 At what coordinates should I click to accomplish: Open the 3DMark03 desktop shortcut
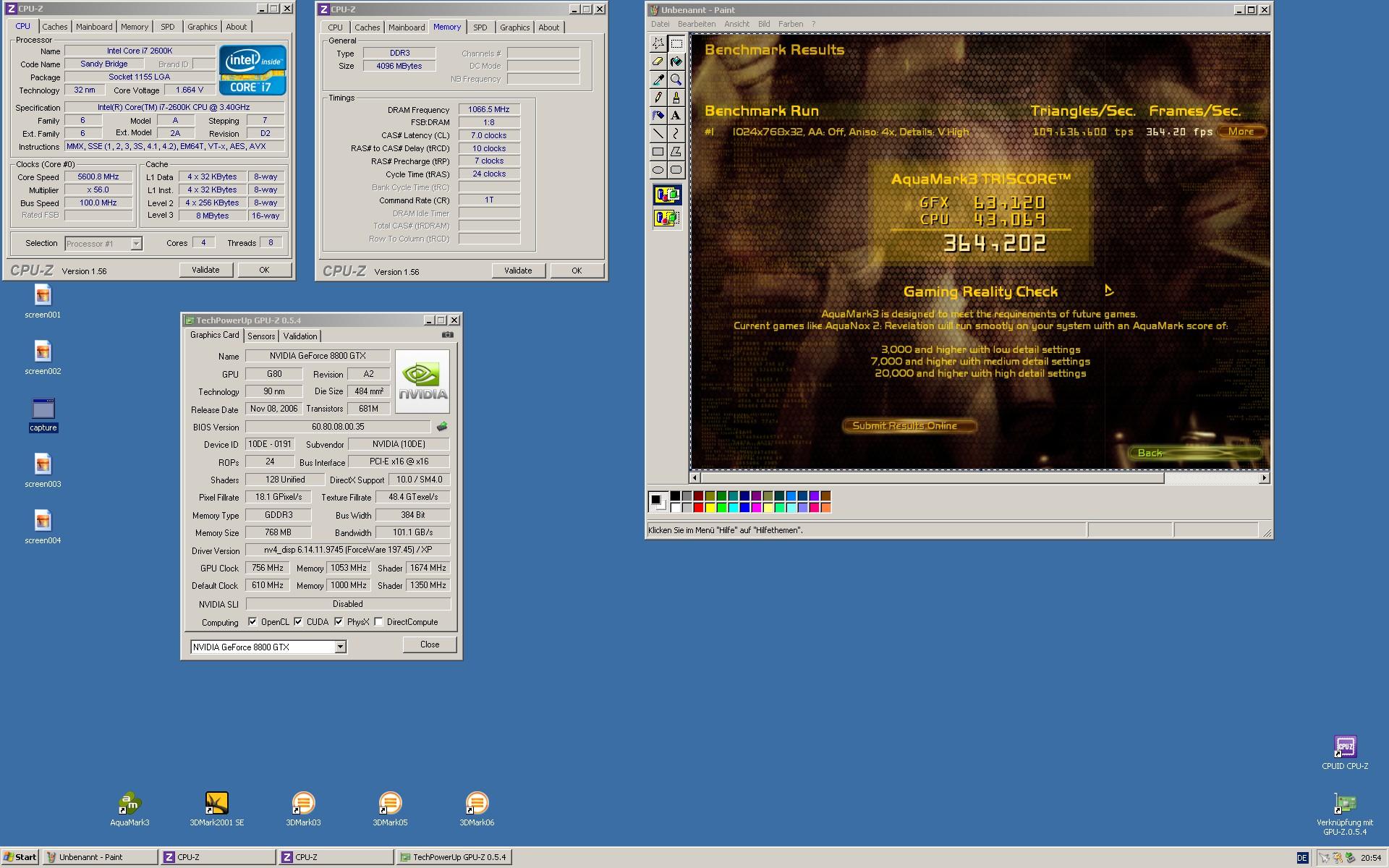point(303,809)
